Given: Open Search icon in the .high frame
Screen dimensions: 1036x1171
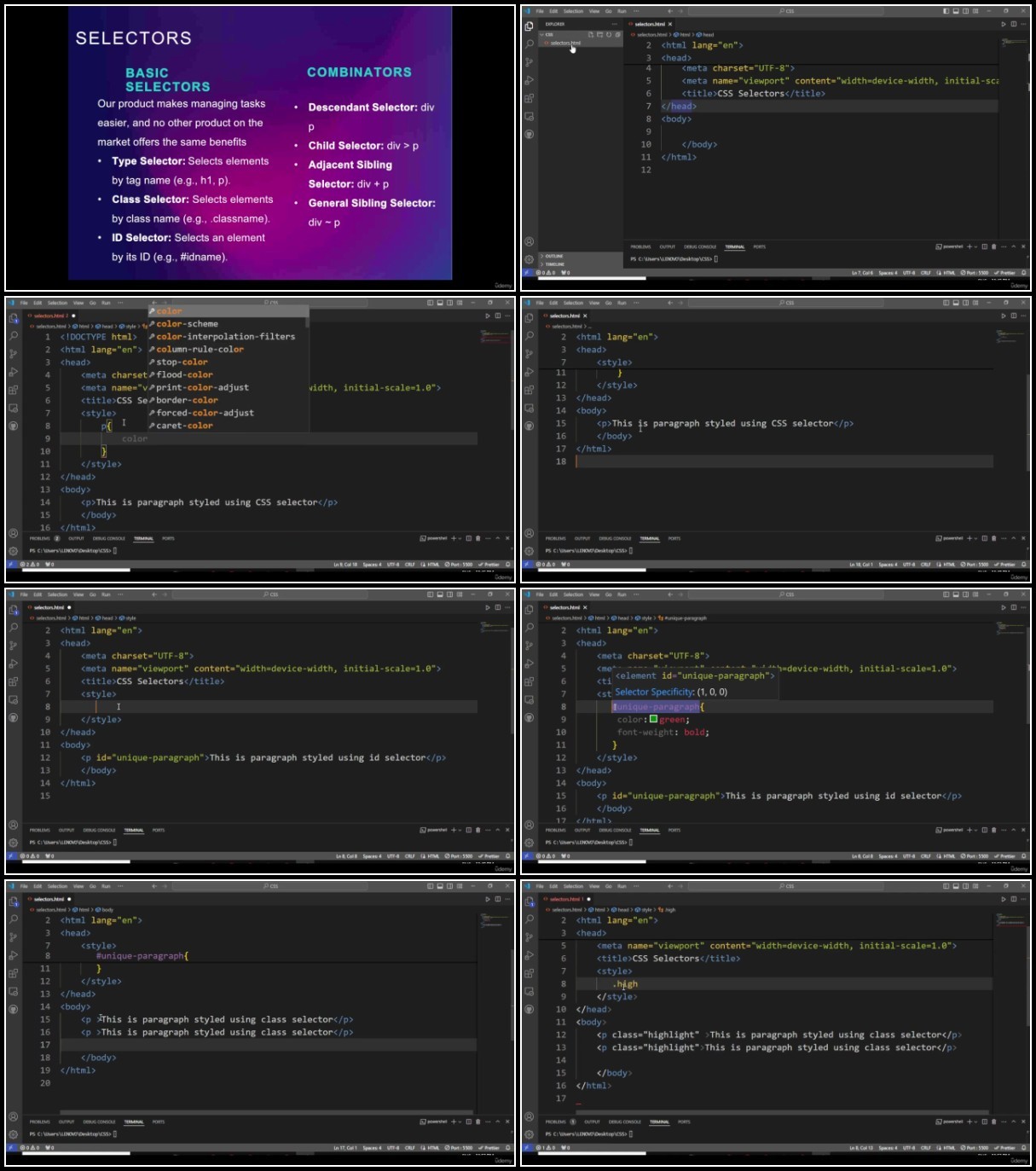Looking at the screenshot, I should [530, 919].
